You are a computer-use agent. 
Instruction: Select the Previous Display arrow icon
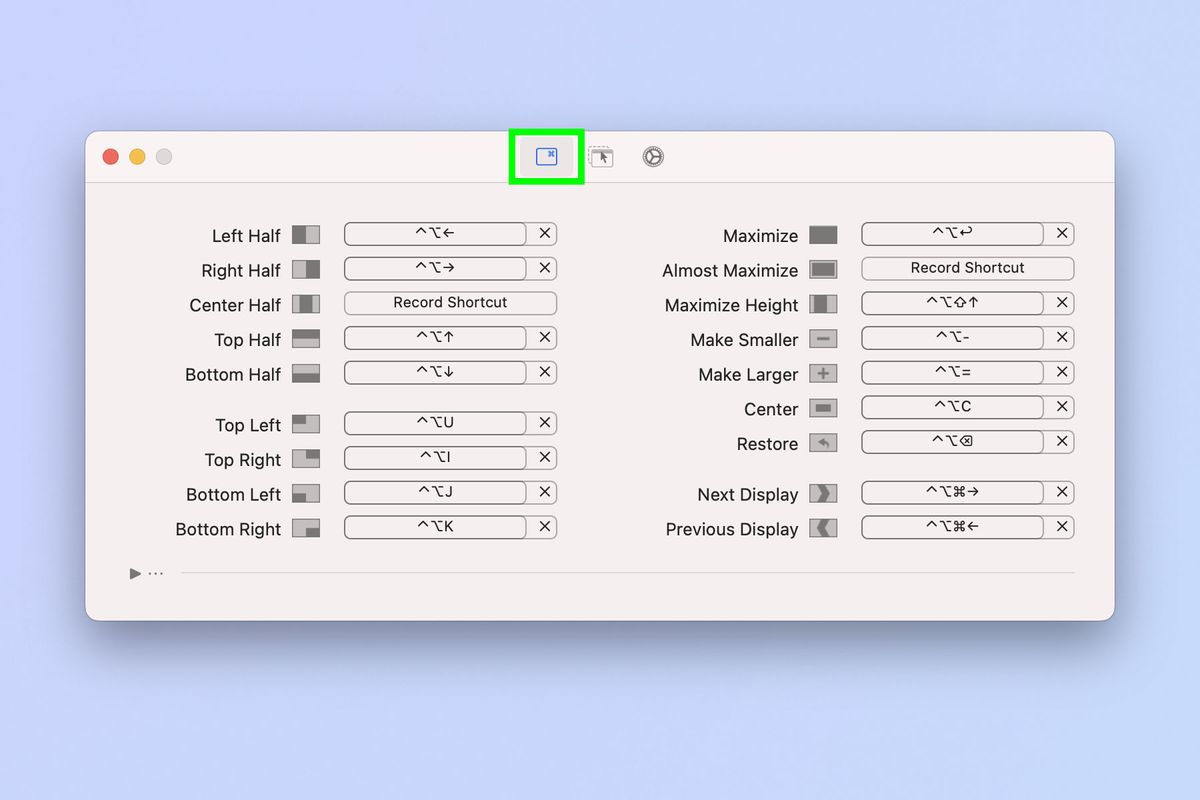(x=823, y=528)
